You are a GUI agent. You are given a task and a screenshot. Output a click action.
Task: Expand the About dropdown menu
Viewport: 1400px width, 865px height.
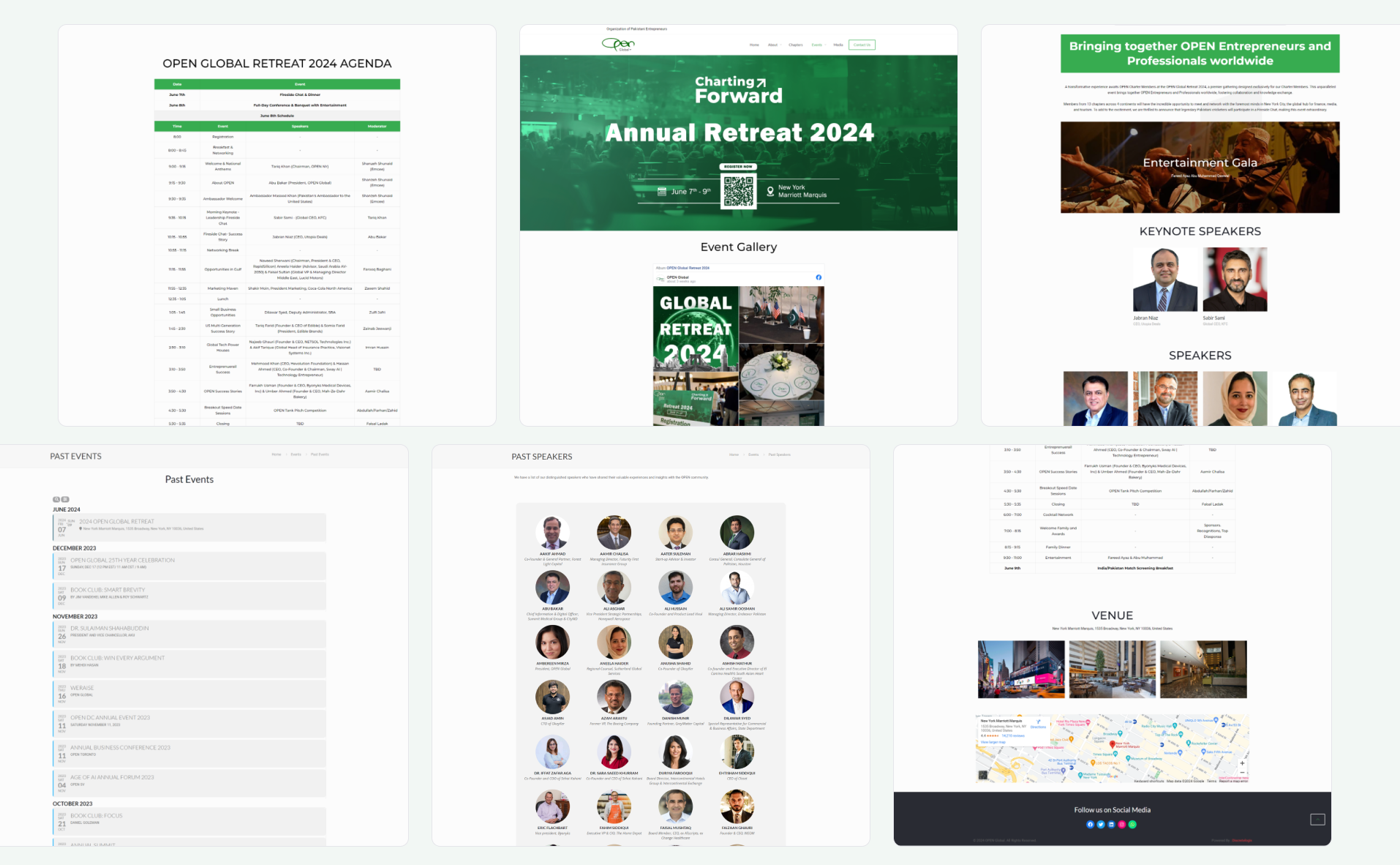(x=773, y=45)
